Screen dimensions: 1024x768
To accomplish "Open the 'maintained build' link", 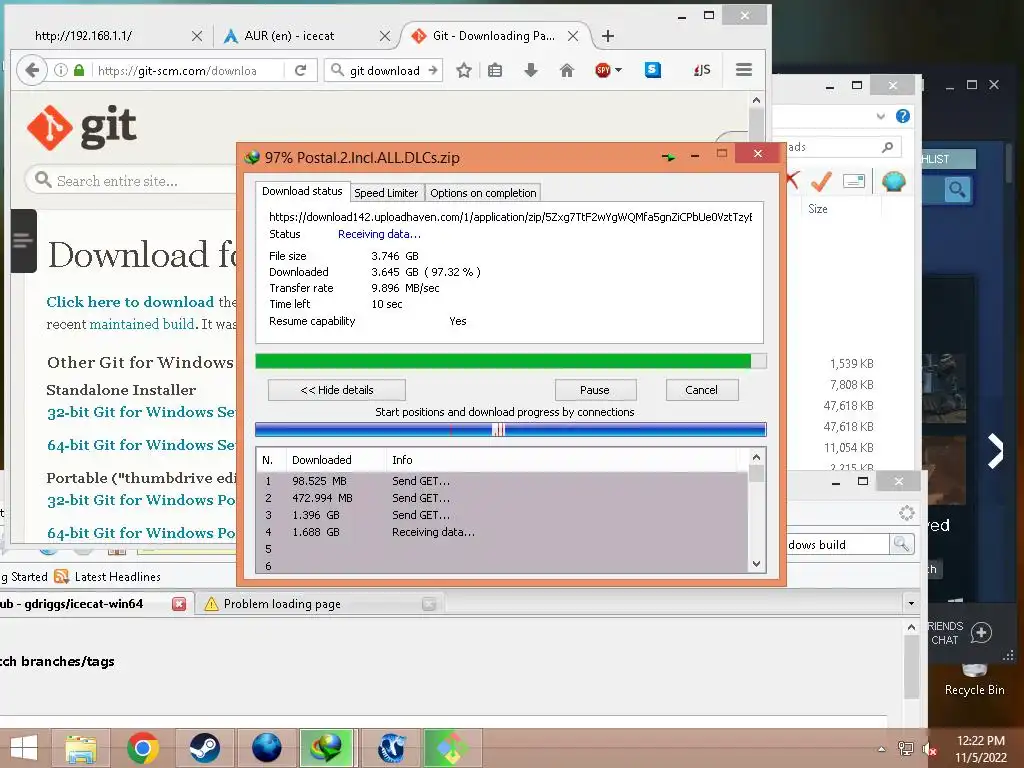I will point(142,324).
